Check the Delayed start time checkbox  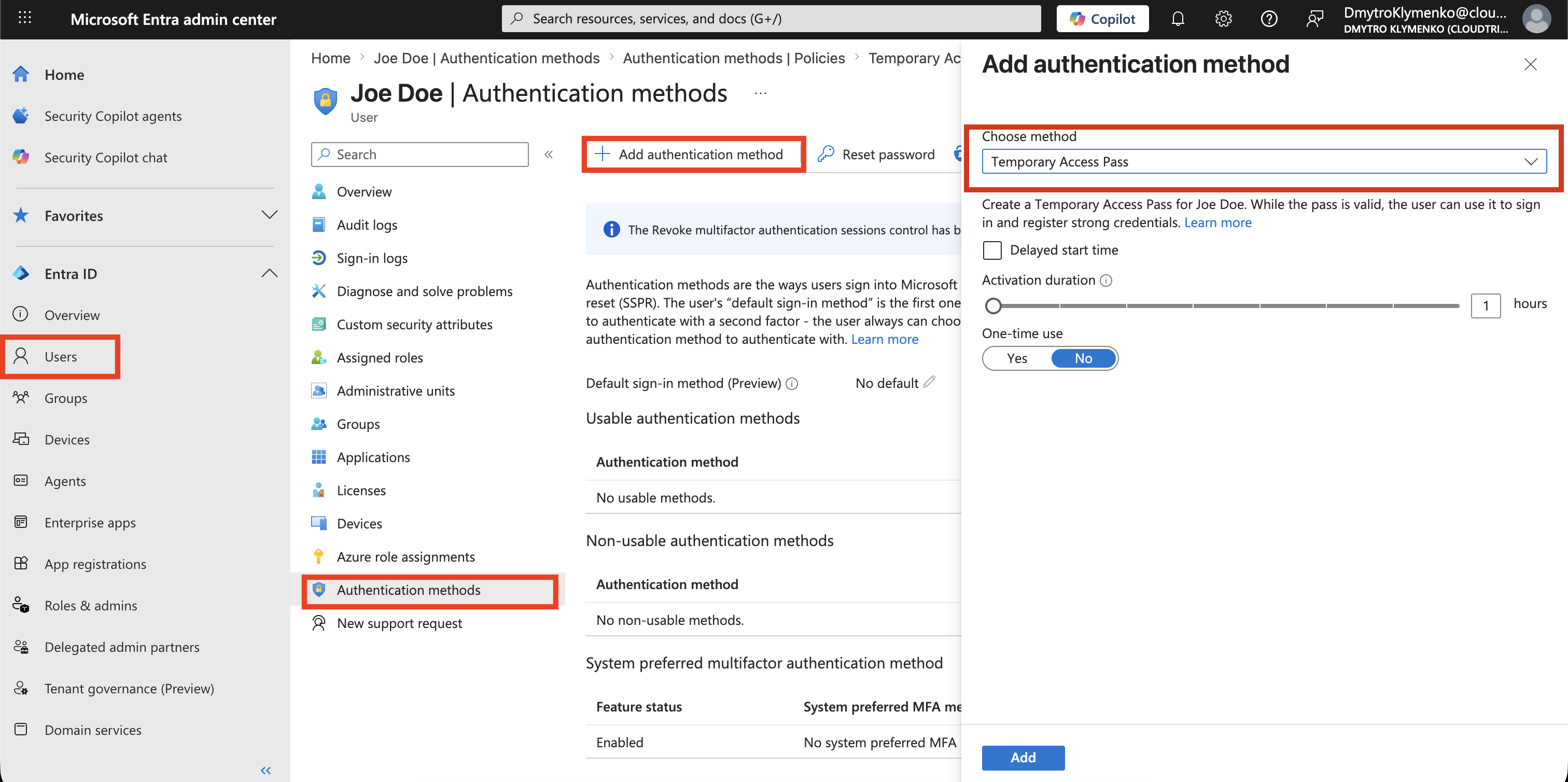[992, 249]
